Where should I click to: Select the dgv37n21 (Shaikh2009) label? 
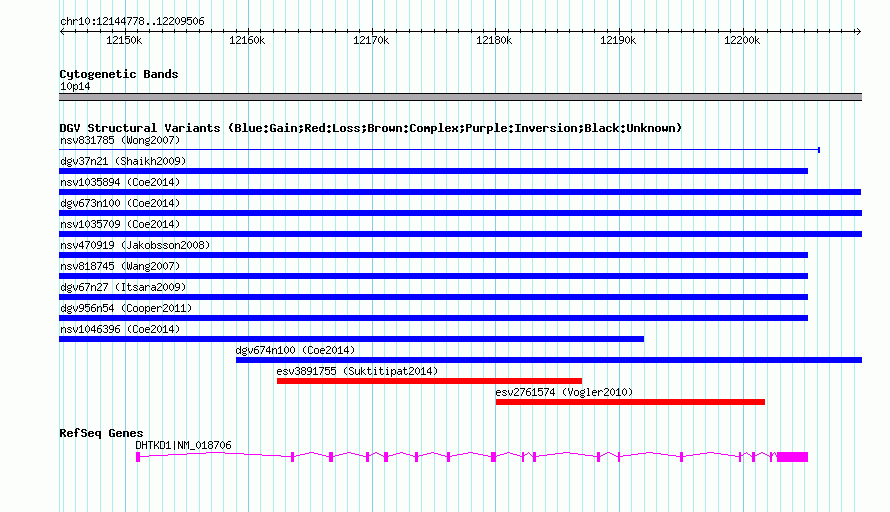[x=123, y=161]
